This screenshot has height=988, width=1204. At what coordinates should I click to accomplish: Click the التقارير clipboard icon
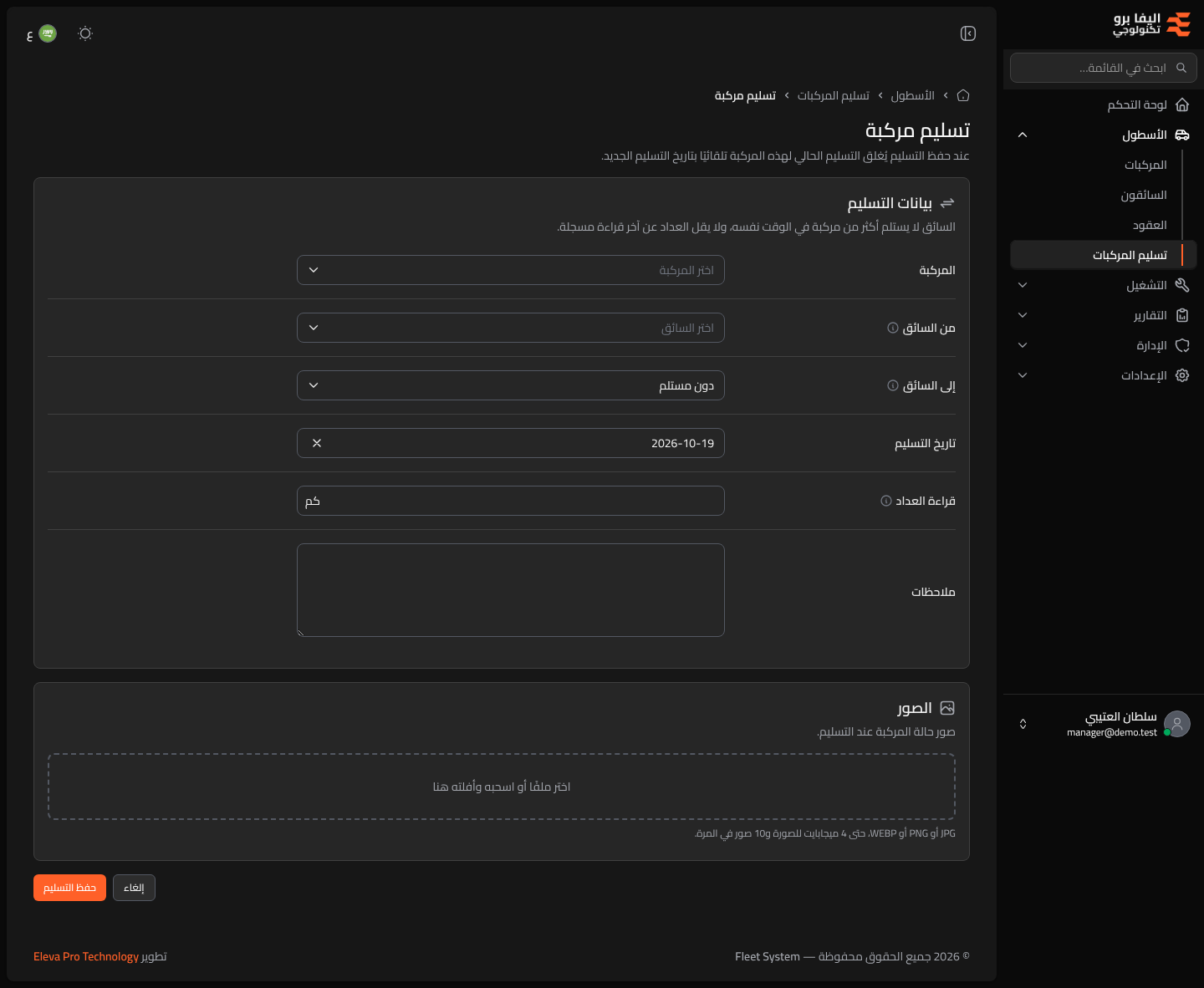1182,315
